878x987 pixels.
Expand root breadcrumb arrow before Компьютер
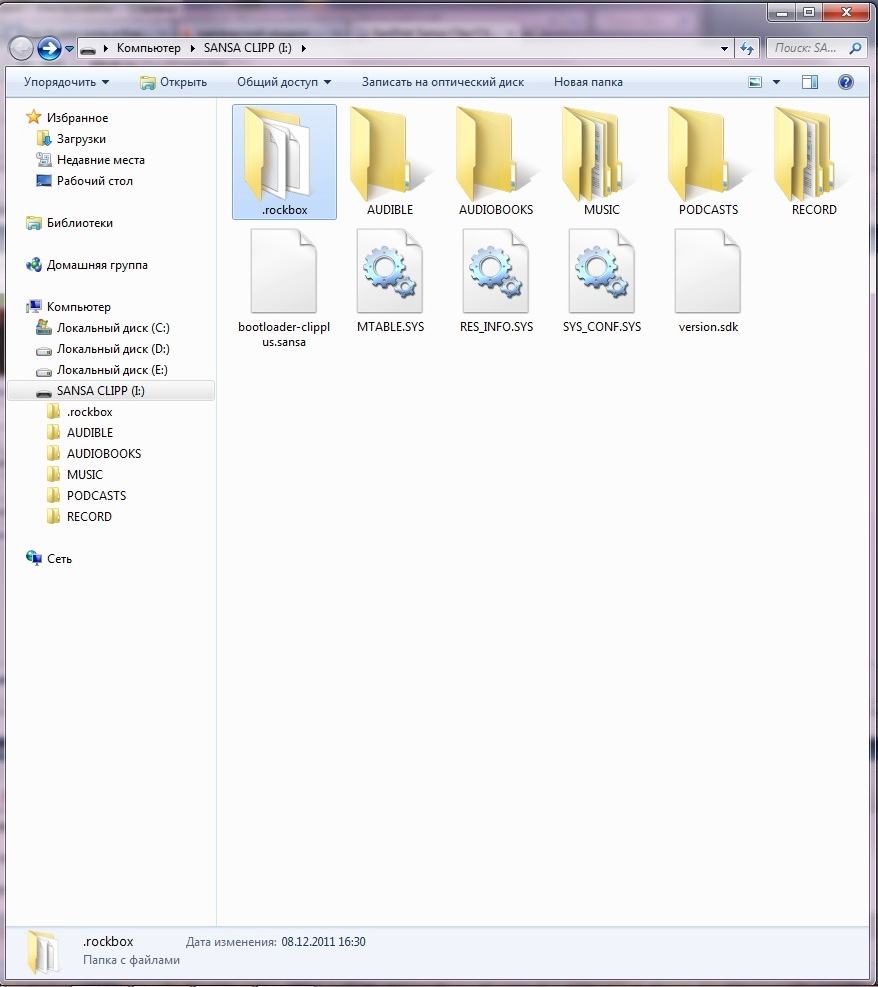point(105,48)
